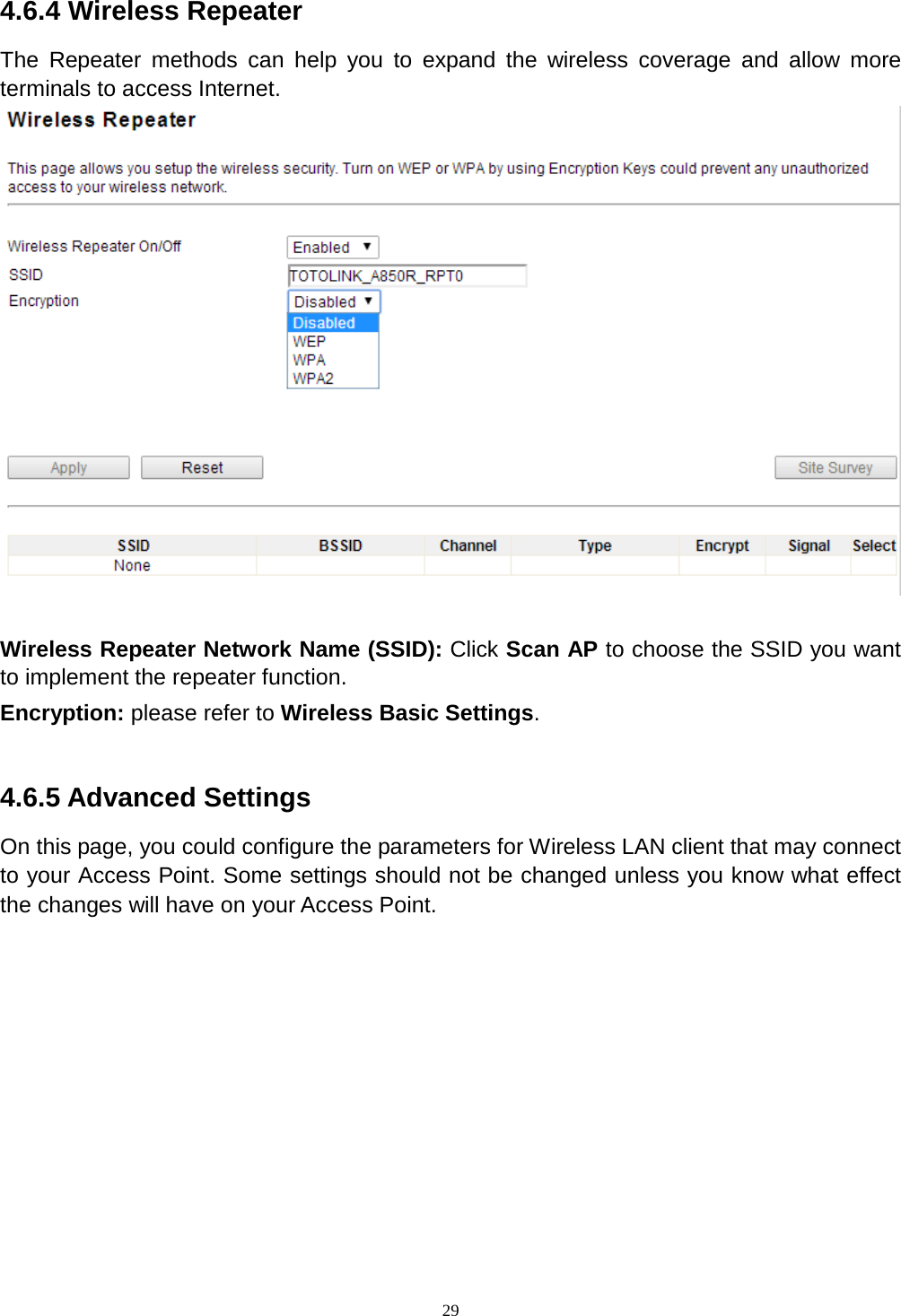Choose WPA2 from the encryption list

(x=333, y=379)
